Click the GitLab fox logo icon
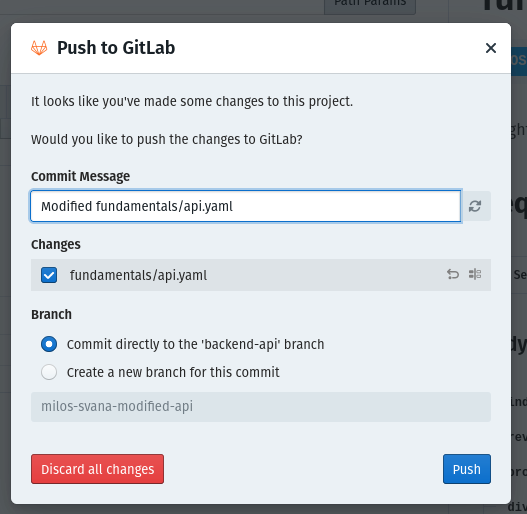 [39, 48]
